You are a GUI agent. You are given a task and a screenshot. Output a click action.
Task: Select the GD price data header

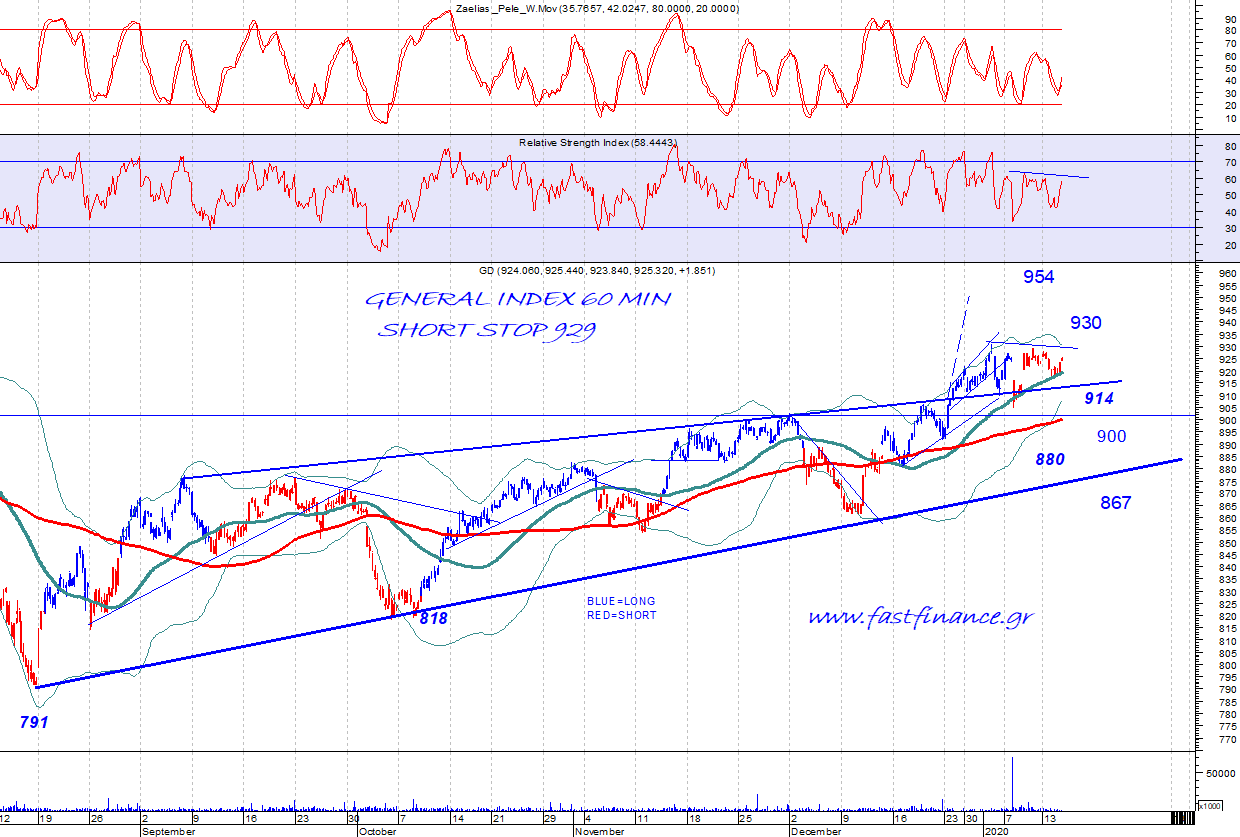click(597, 271)
